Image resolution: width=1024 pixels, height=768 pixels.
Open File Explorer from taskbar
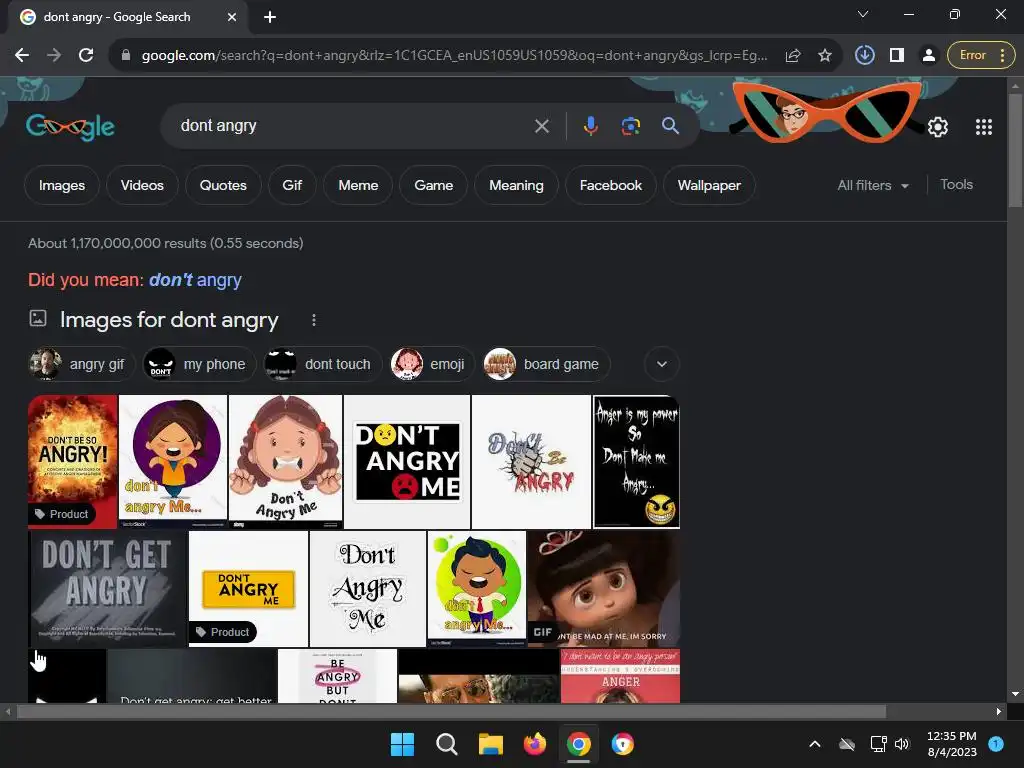[490, 744]
